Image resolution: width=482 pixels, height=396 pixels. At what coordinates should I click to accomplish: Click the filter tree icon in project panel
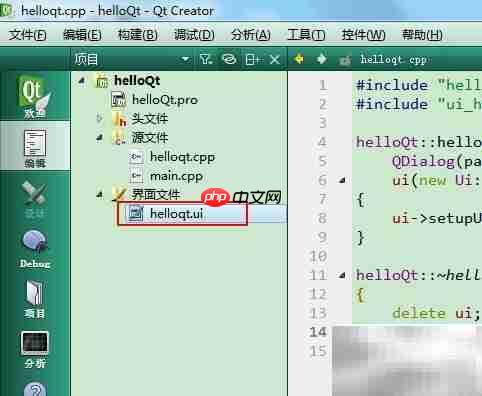point(206,60)
